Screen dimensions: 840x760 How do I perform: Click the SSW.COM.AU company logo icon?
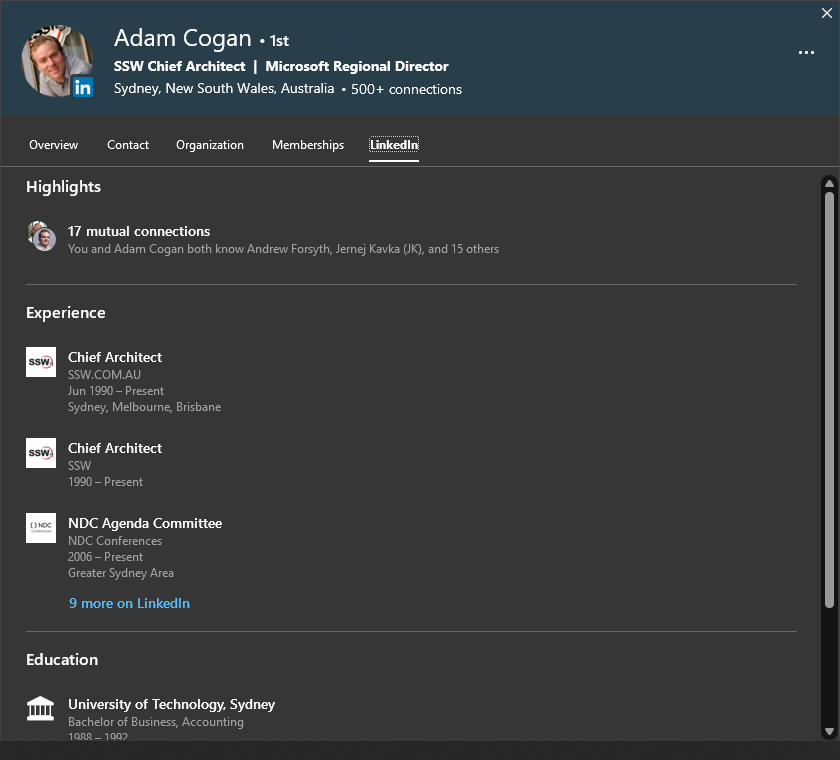pos(41,362)
